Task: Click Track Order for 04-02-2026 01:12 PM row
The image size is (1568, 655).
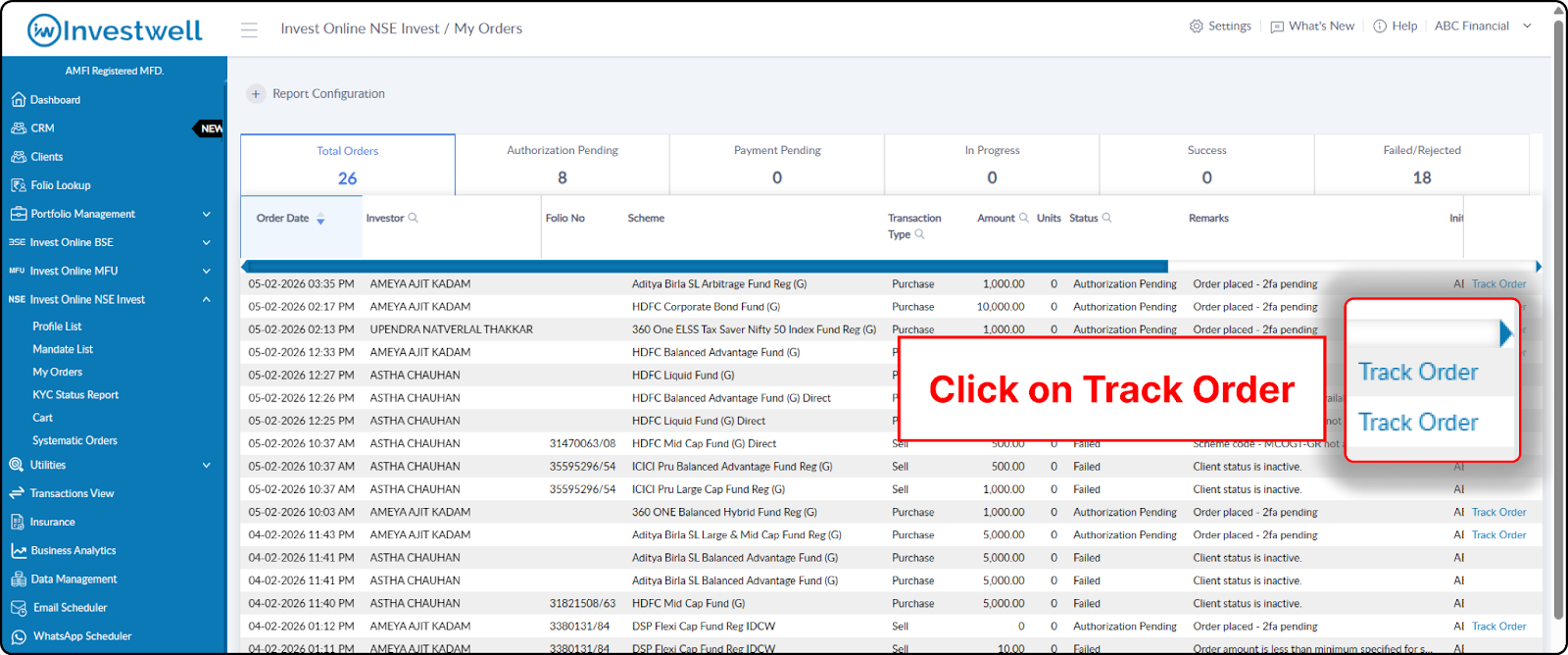Action: pos(1498,627)
